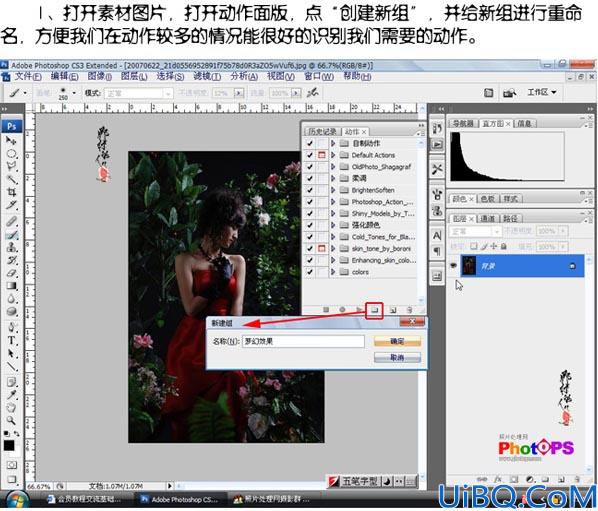Select the Clone Stamp tool

11,247
